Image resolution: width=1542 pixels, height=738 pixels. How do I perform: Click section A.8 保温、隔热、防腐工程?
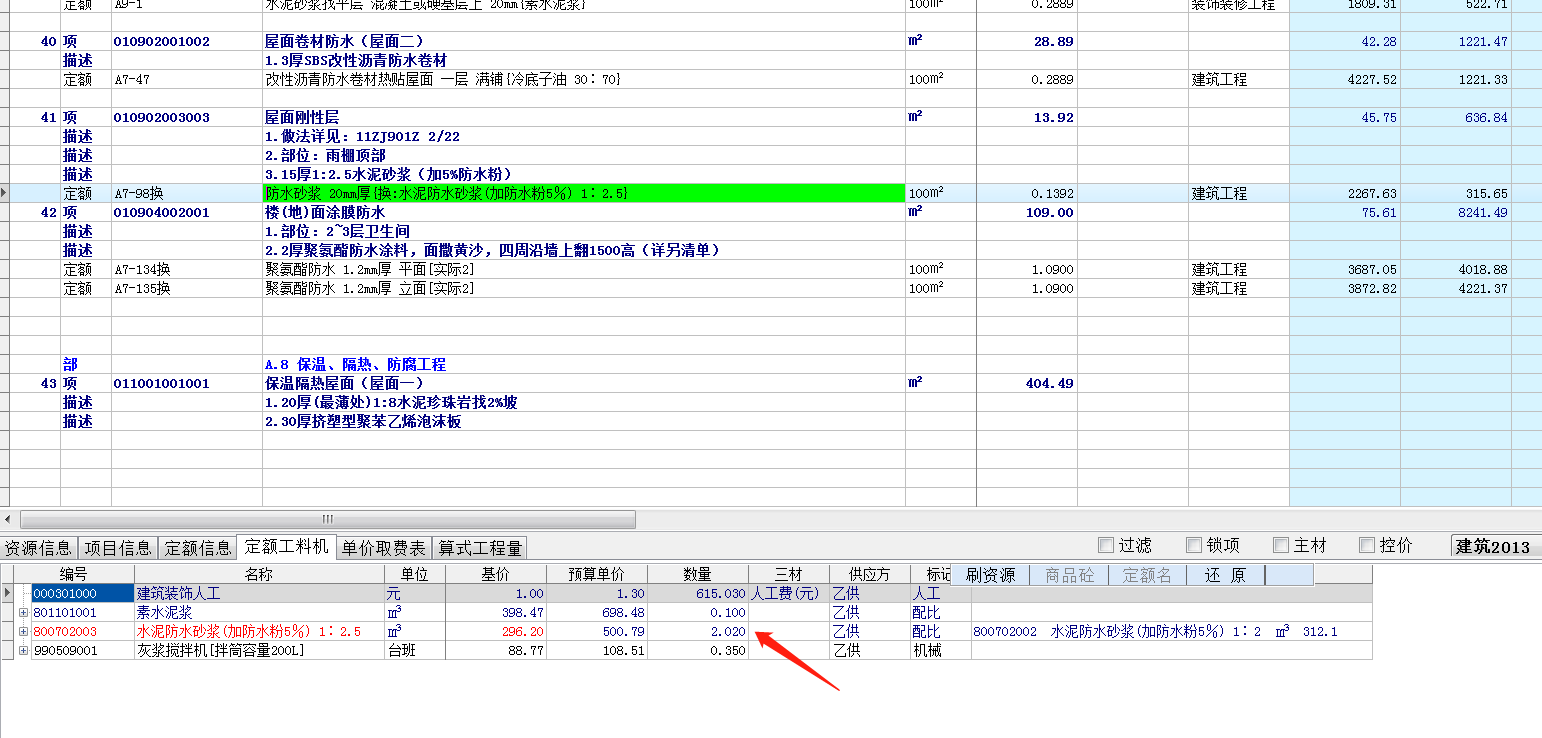(355, 364)
